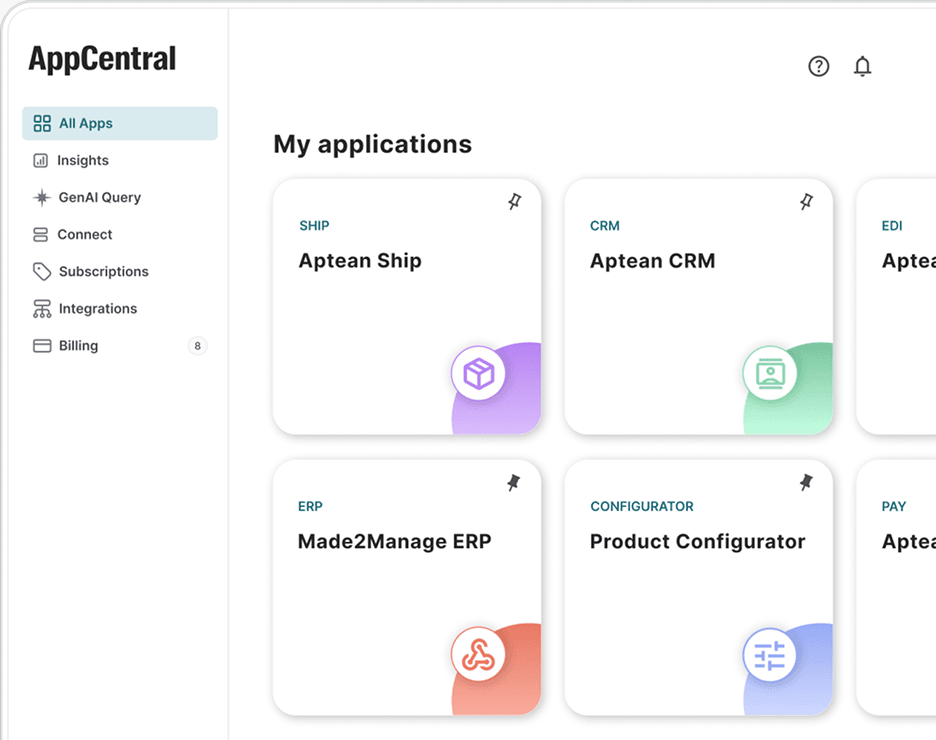Unpin the Aptean Ship card

point(514,202)
